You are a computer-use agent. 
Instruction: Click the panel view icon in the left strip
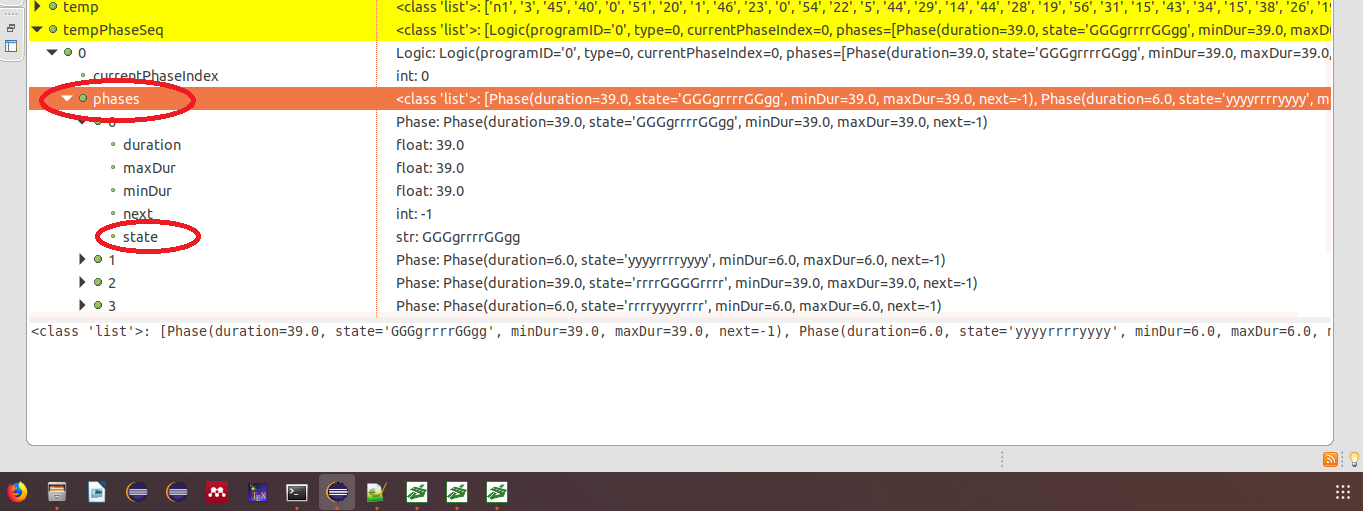(11, 46)
